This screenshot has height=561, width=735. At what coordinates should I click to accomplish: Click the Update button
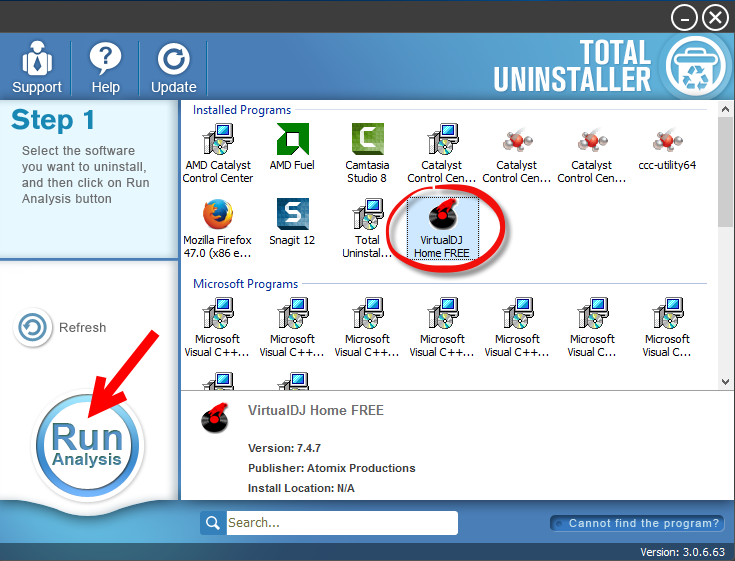click(x=173, y=68)
